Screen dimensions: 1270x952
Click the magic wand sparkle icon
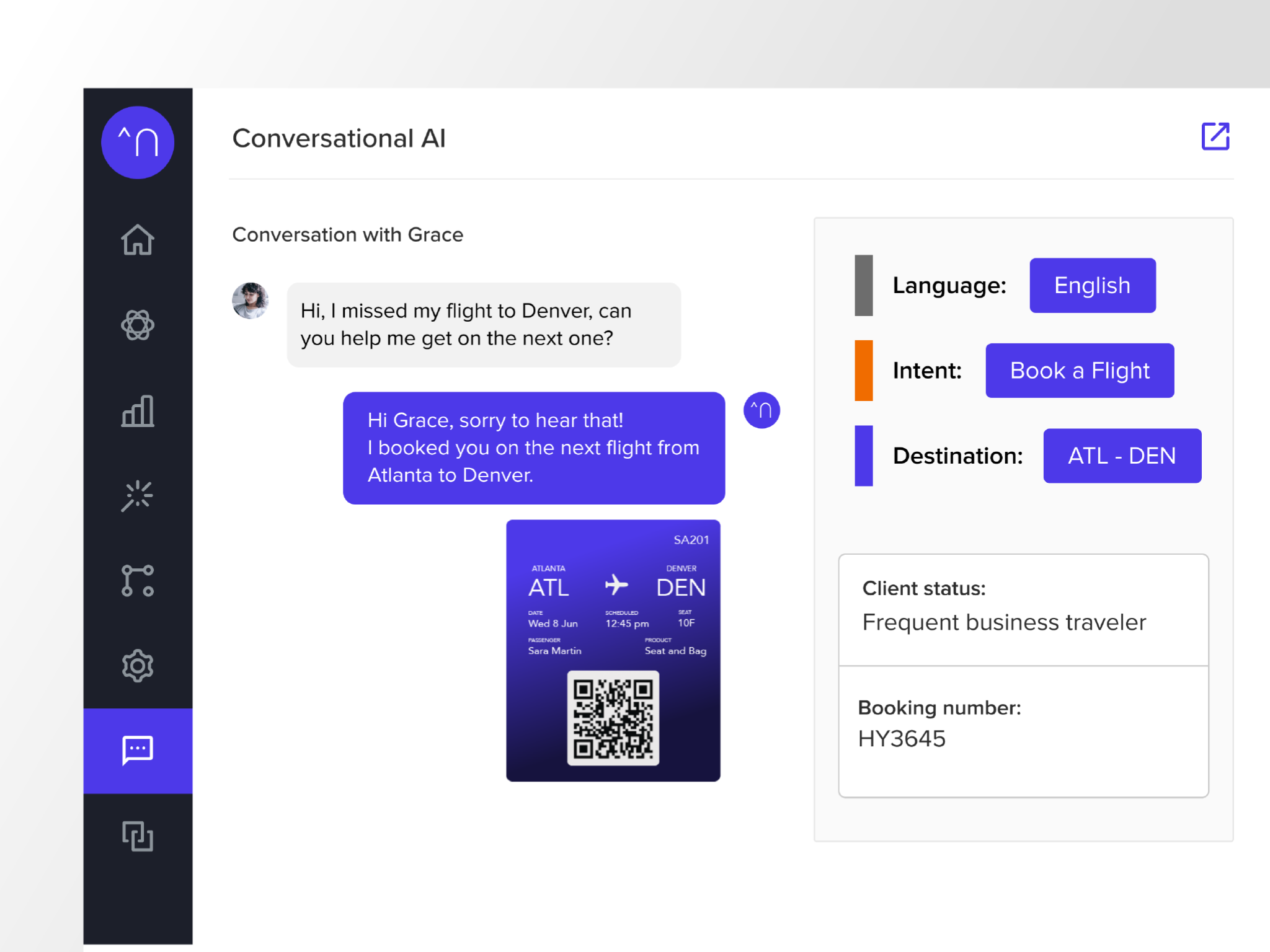[x=138, y=496]
